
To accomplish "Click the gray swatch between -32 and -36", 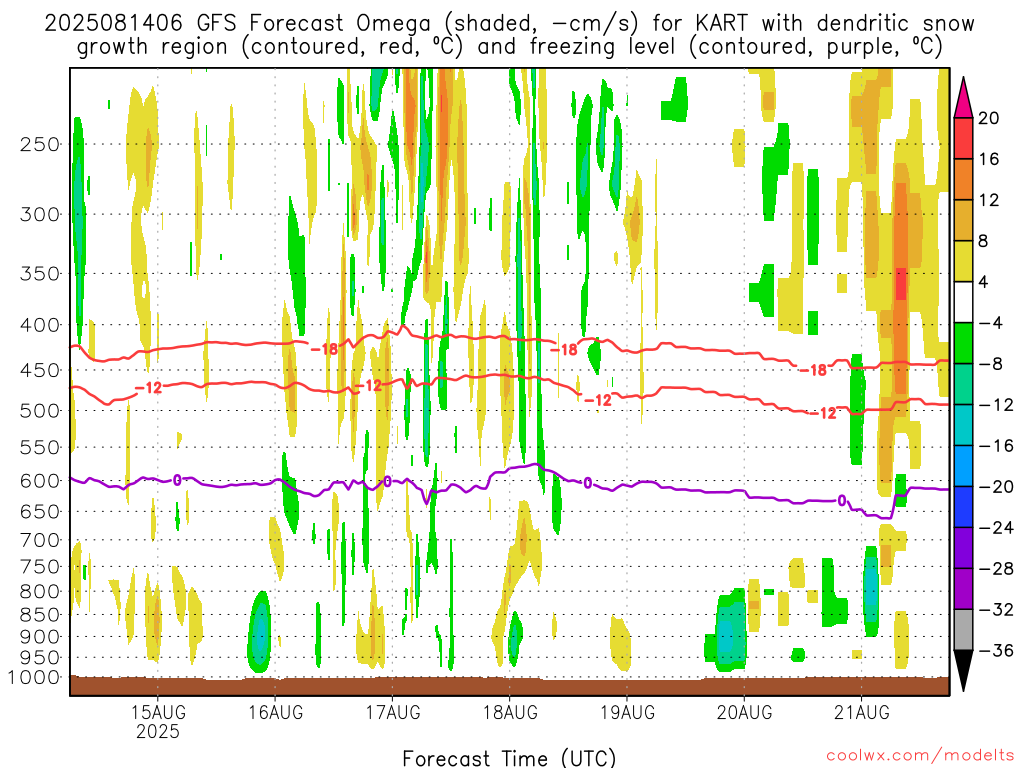I will pos(963,630).
